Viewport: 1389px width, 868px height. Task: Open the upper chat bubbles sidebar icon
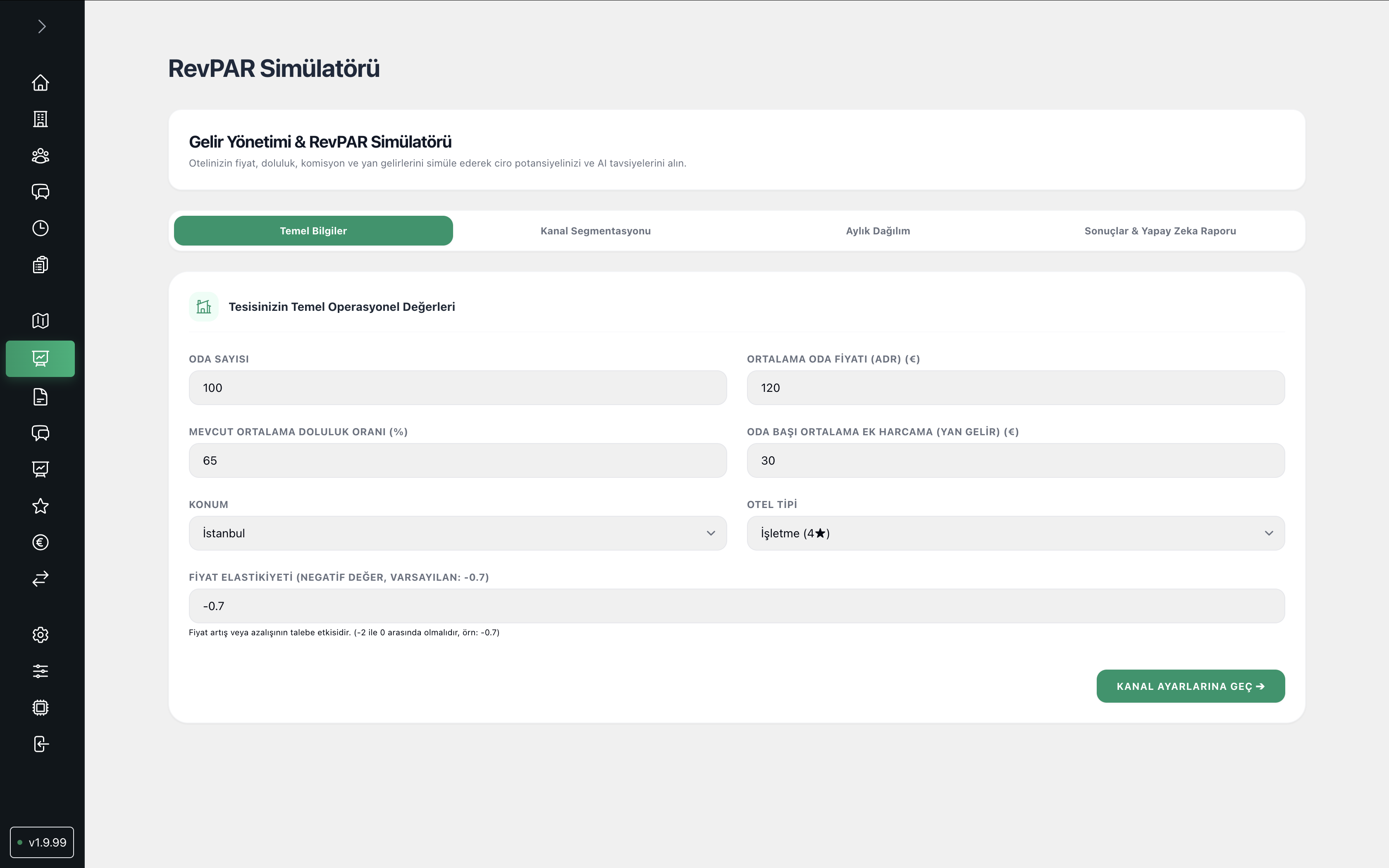[x=40, y=192]
